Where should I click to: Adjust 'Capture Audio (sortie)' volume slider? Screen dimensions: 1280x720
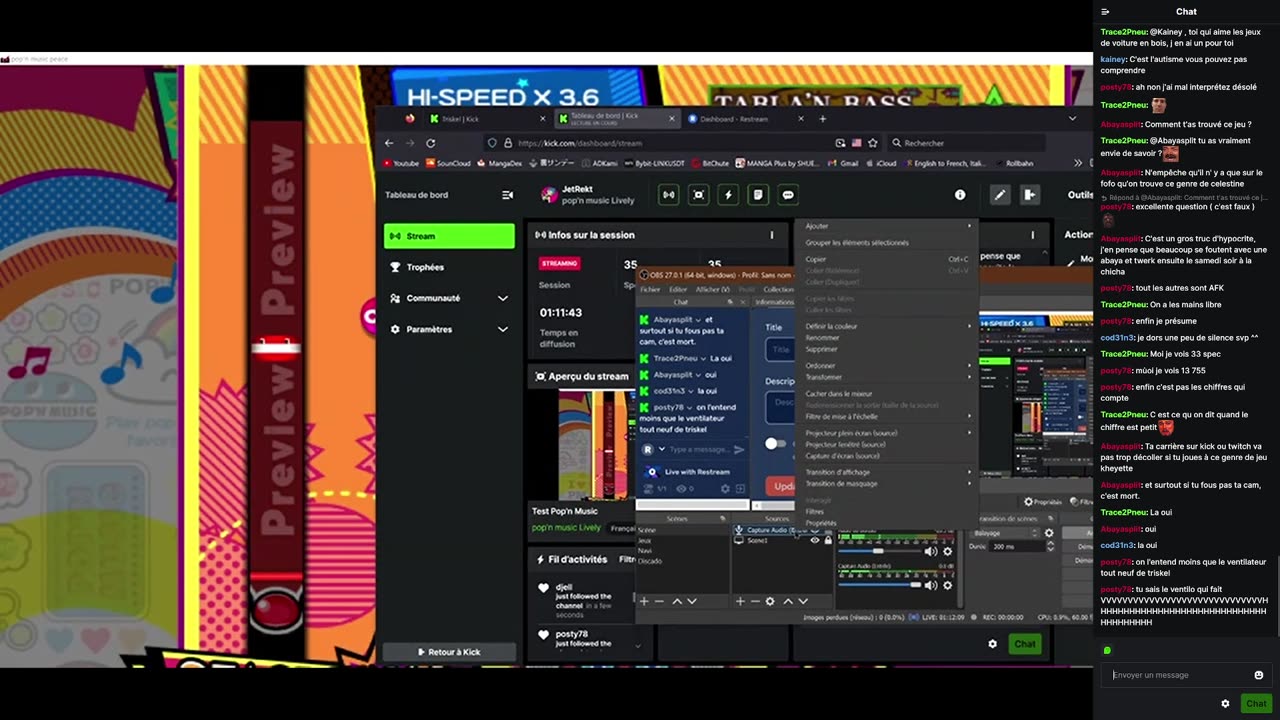880,584
